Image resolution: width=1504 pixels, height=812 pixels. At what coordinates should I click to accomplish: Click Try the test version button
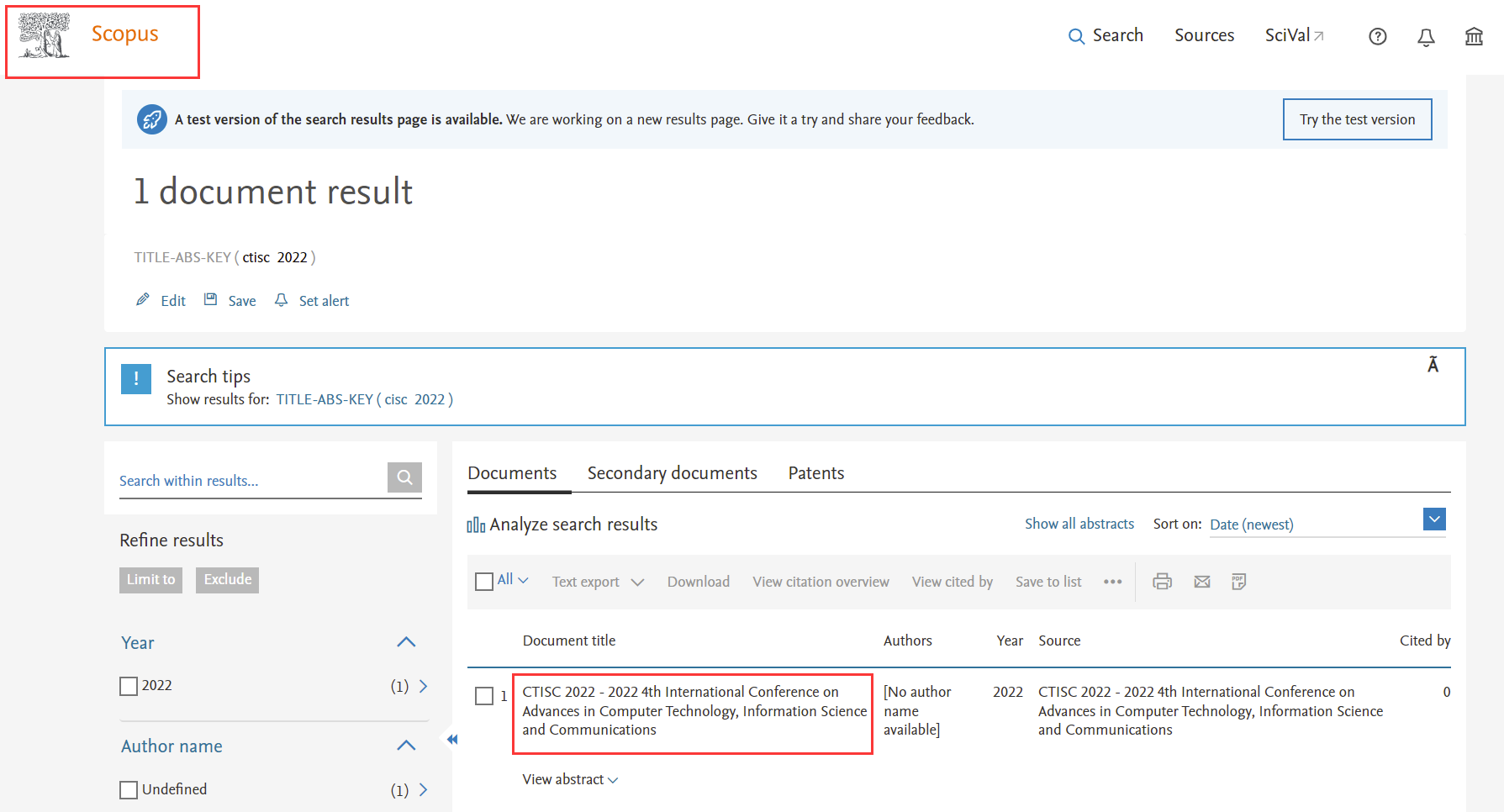click(1357, 119)
